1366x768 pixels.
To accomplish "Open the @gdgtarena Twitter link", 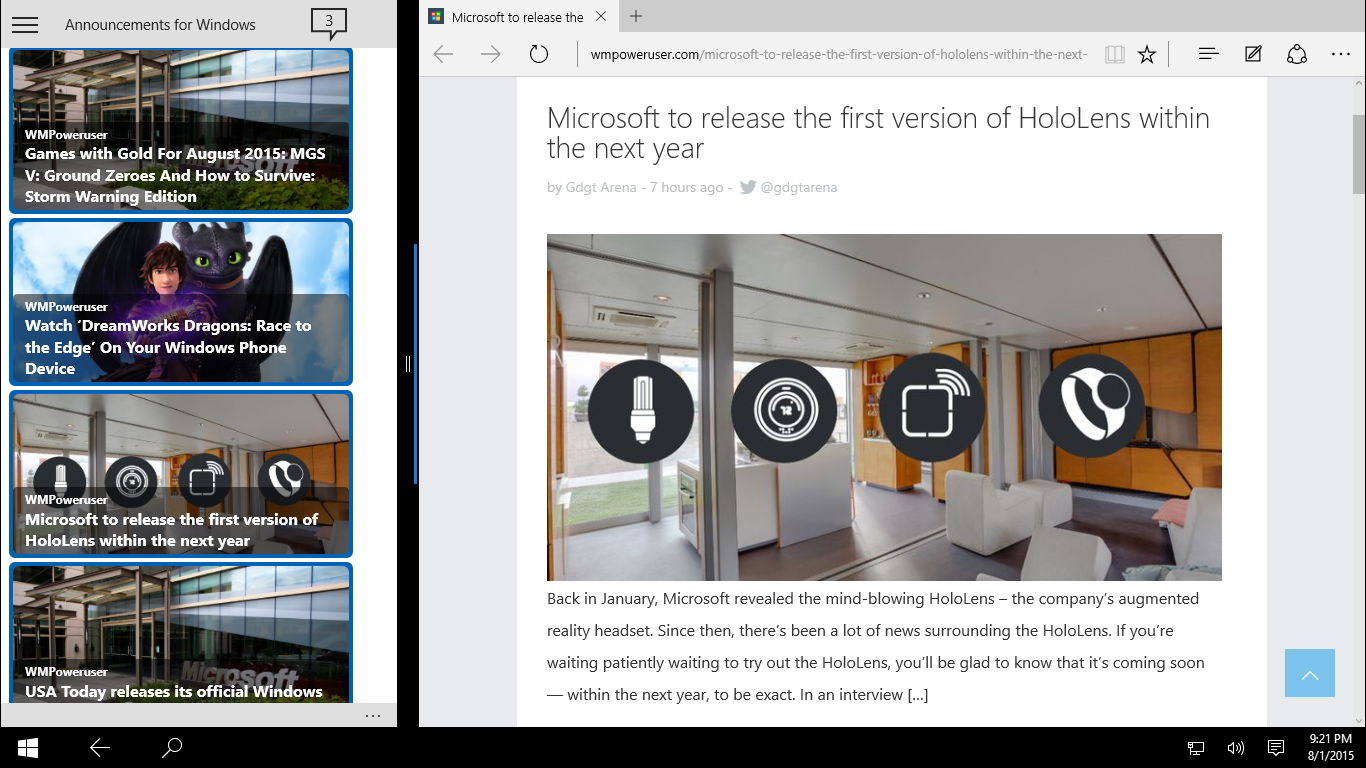I will [799, 187].
